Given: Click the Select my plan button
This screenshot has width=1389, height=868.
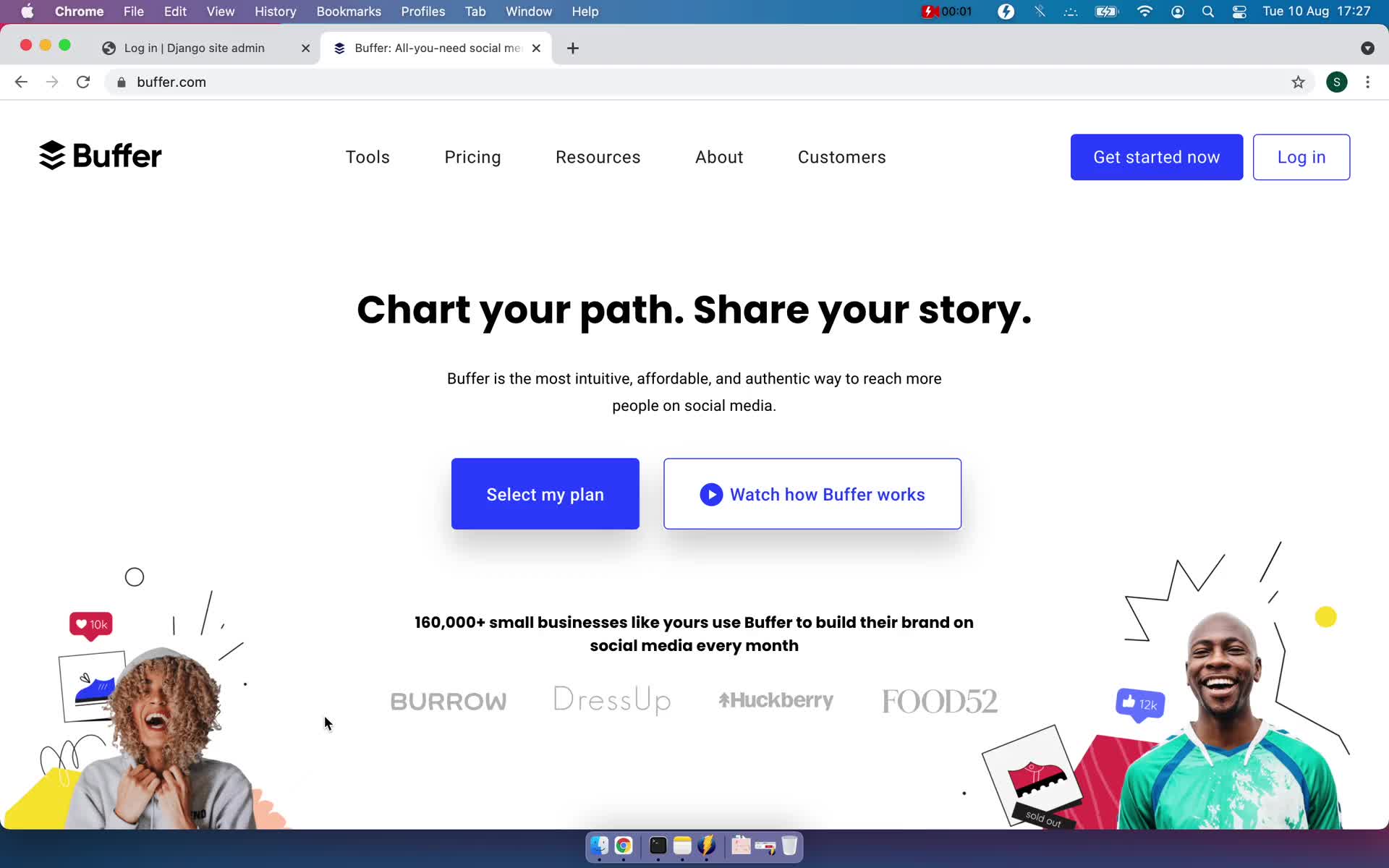Looking at the screenshot, I should pos(544,494).
